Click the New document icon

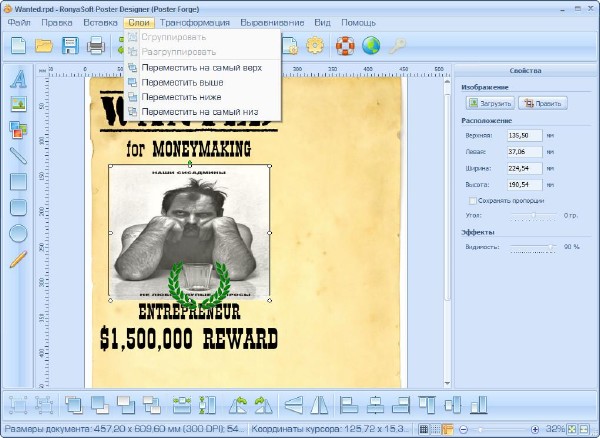(x=18, y=45)
